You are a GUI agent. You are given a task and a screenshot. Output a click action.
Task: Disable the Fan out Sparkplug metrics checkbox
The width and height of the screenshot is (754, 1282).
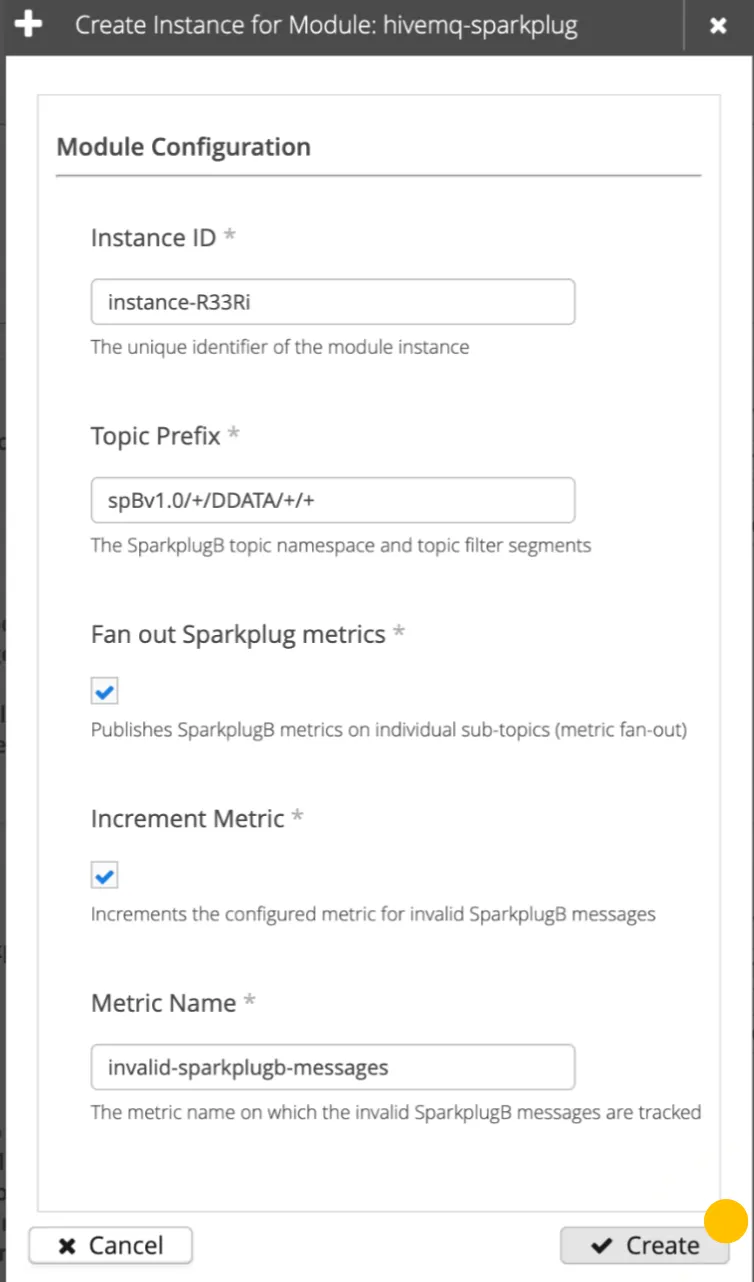coord(105,691)
